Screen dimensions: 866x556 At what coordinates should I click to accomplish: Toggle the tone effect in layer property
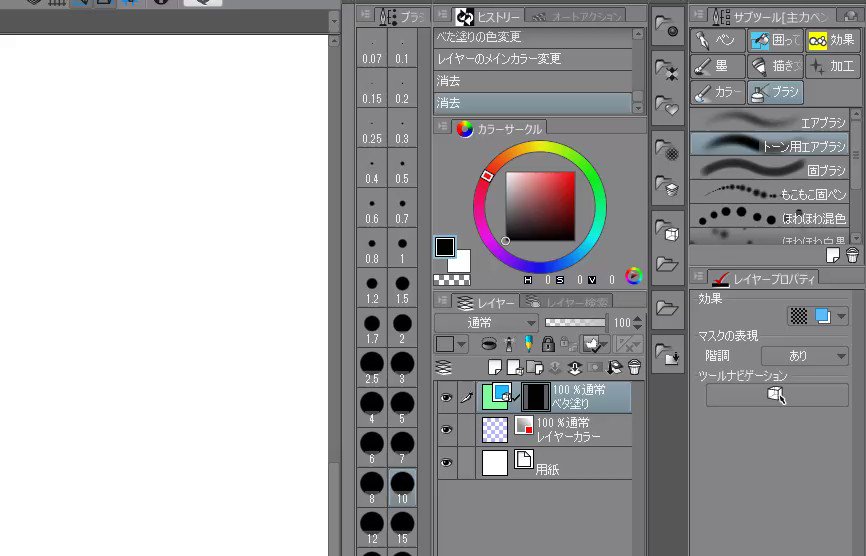[x=799, y=316]
